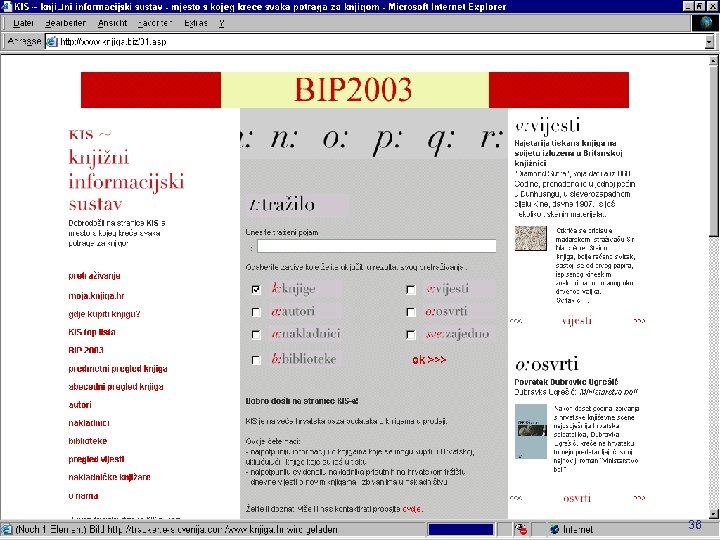Click the r: letter in alphabet strip
This screenshot has width=720, height=540.
click(491, 138)
